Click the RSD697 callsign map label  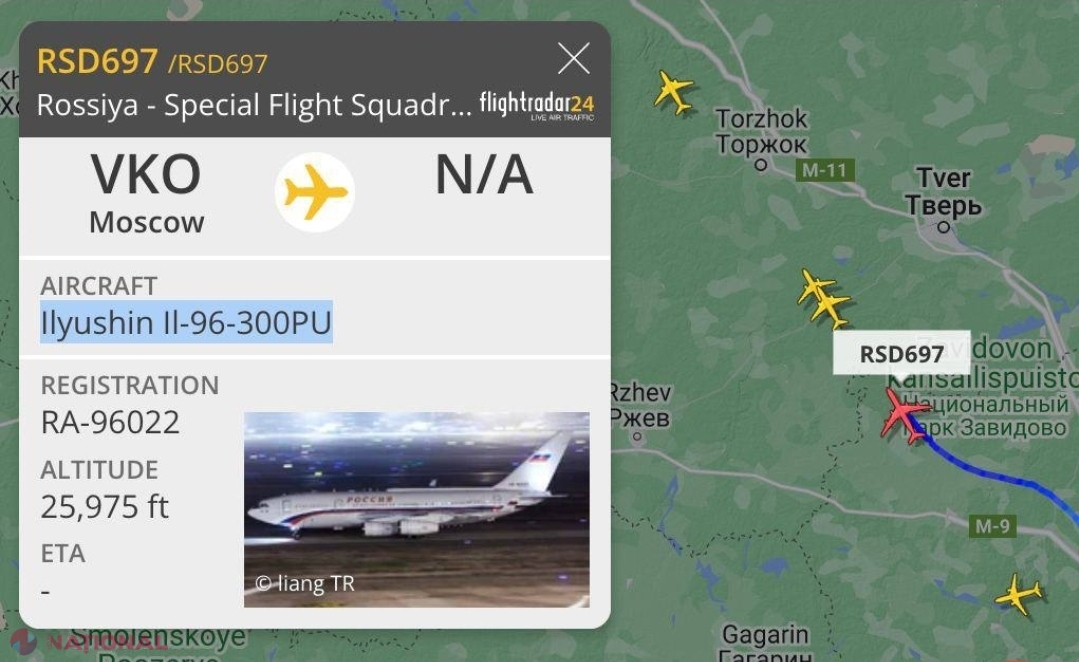[901, 353]
